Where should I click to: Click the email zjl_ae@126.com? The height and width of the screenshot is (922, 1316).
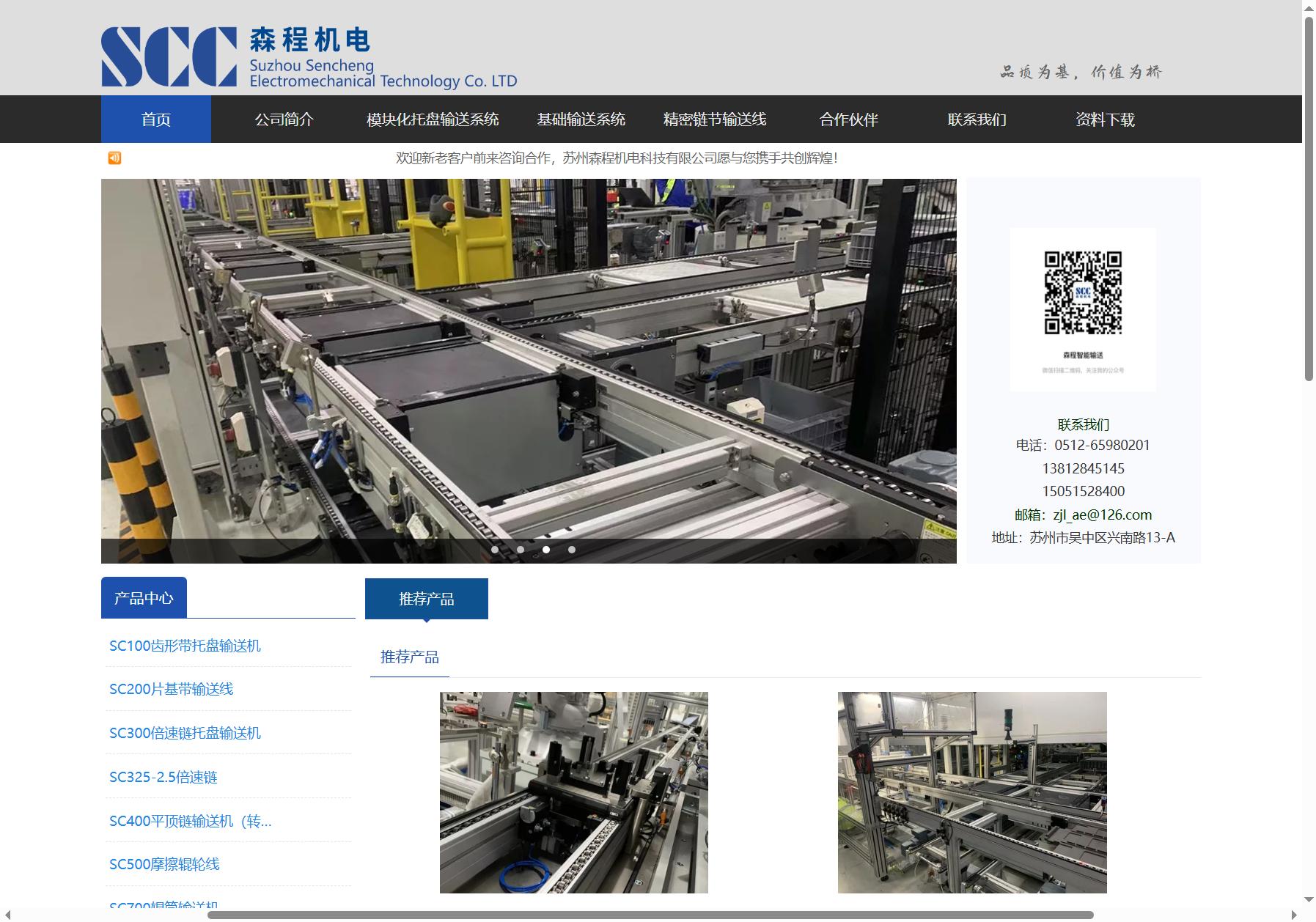pyautogui.click(x=1102, y=515)
